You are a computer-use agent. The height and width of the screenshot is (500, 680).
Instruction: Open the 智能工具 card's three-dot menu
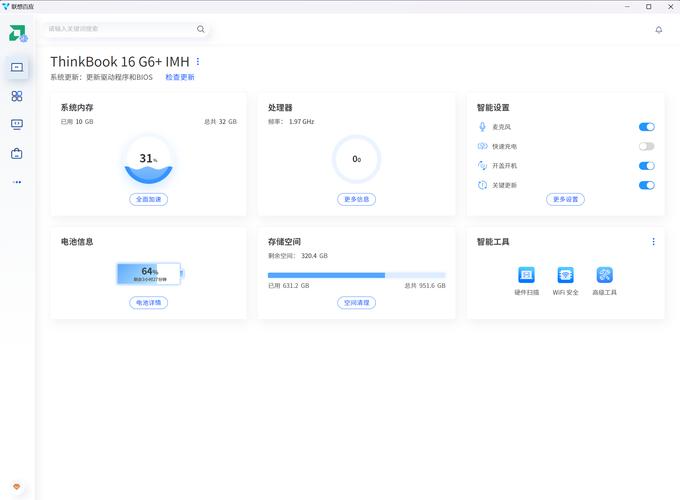653,242
